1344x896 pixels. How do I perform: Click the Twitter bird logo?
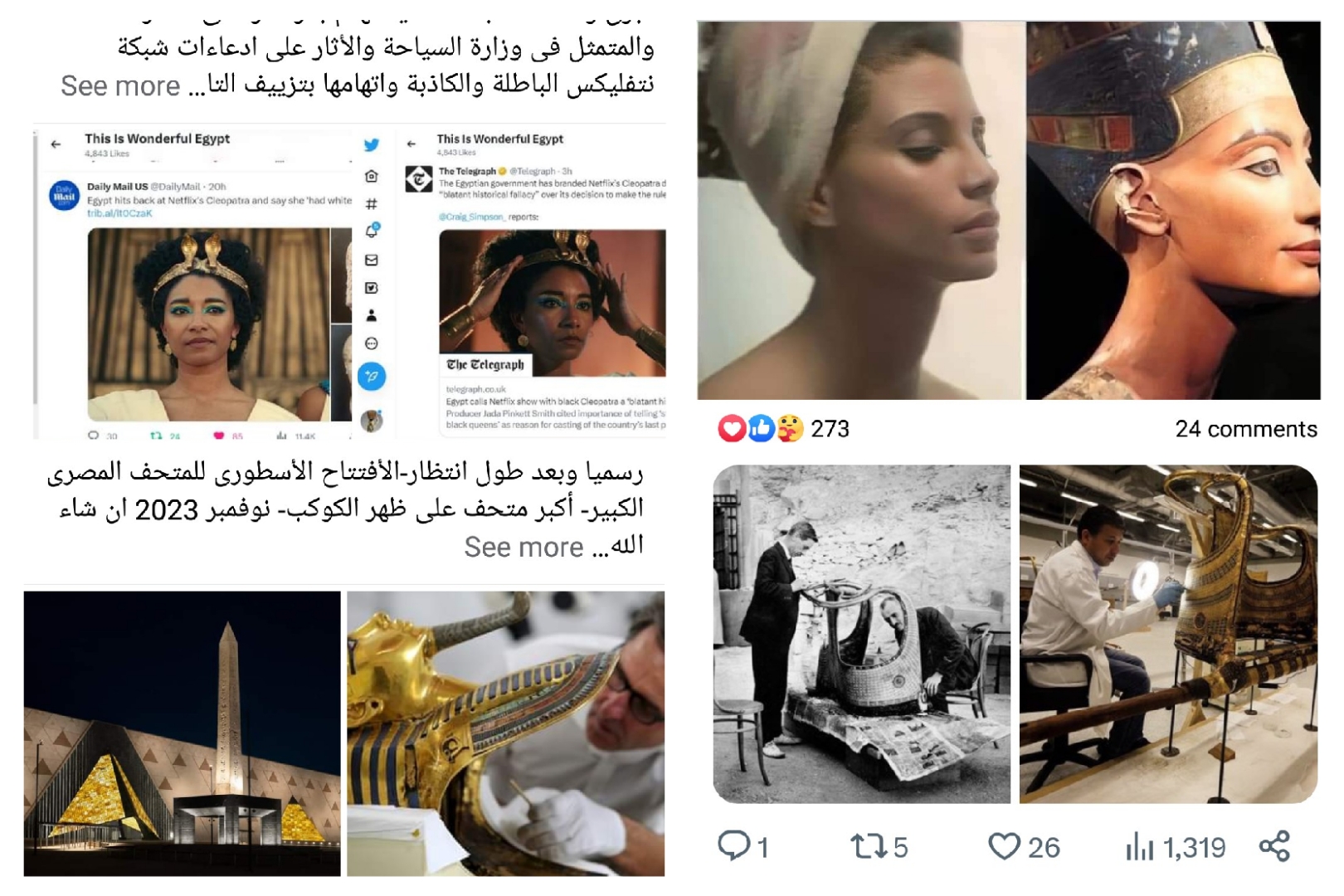pyautogui.click(x=372, y=145)
